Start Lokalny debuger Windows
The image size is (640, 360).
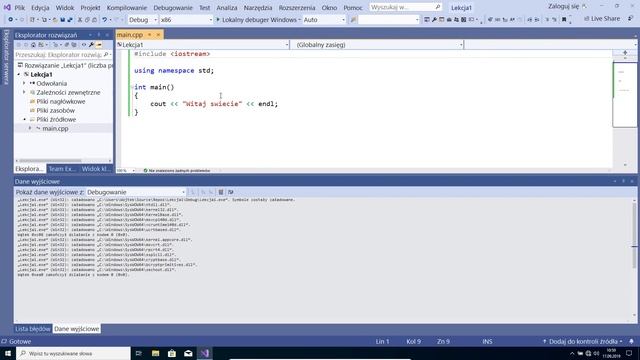[x=258, y=20]
